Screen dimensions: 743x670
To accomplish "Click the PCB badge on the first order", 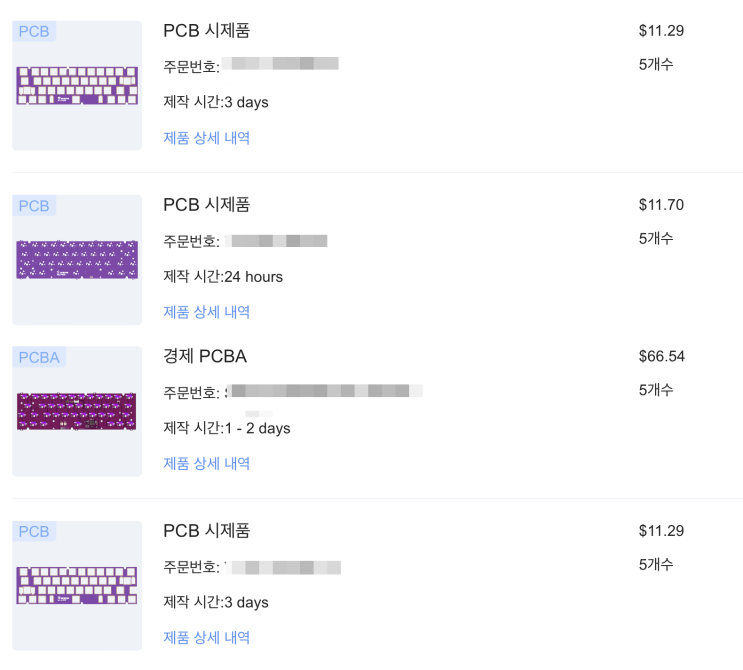I will click(34, 32).
